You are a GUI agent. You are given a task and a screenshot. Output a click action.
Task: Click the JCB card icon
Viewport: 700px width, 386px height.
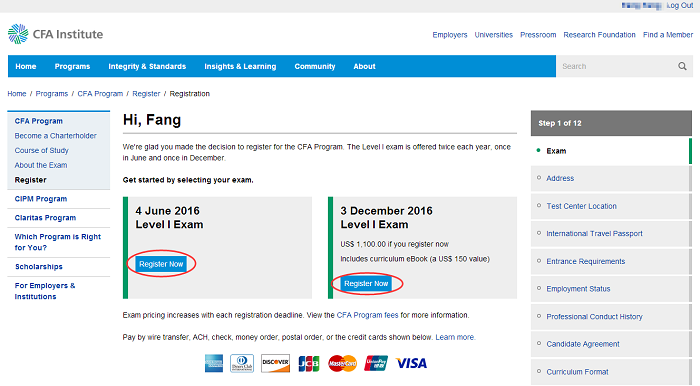click(x=309, y=363)
